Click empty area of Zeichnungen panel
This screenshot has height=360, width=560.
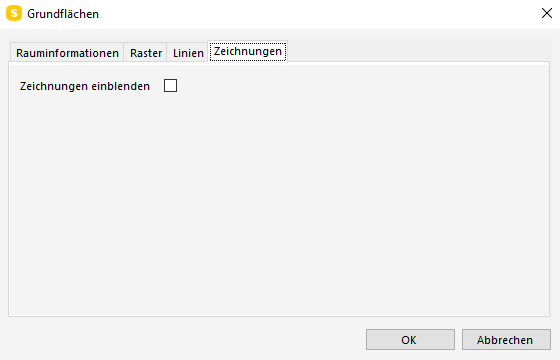point(279,200)
